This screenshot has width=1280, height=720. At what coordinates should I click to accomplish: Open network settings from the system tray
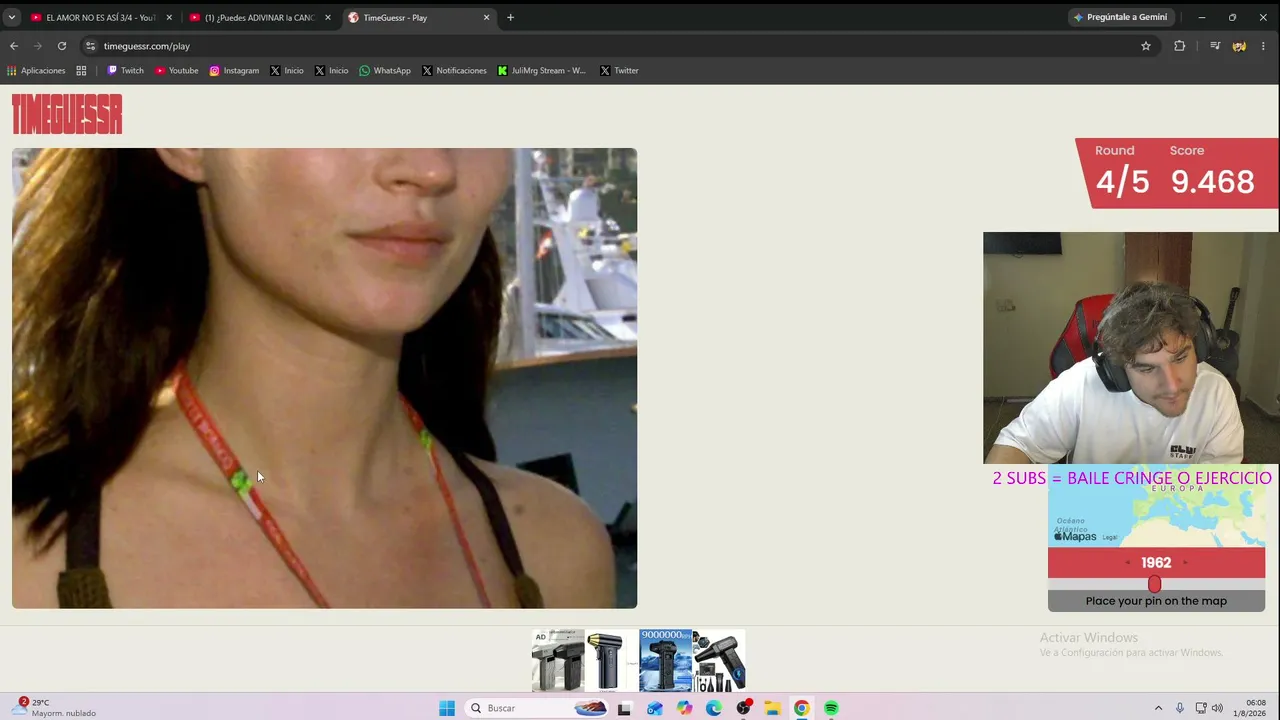pos(1201,708)
